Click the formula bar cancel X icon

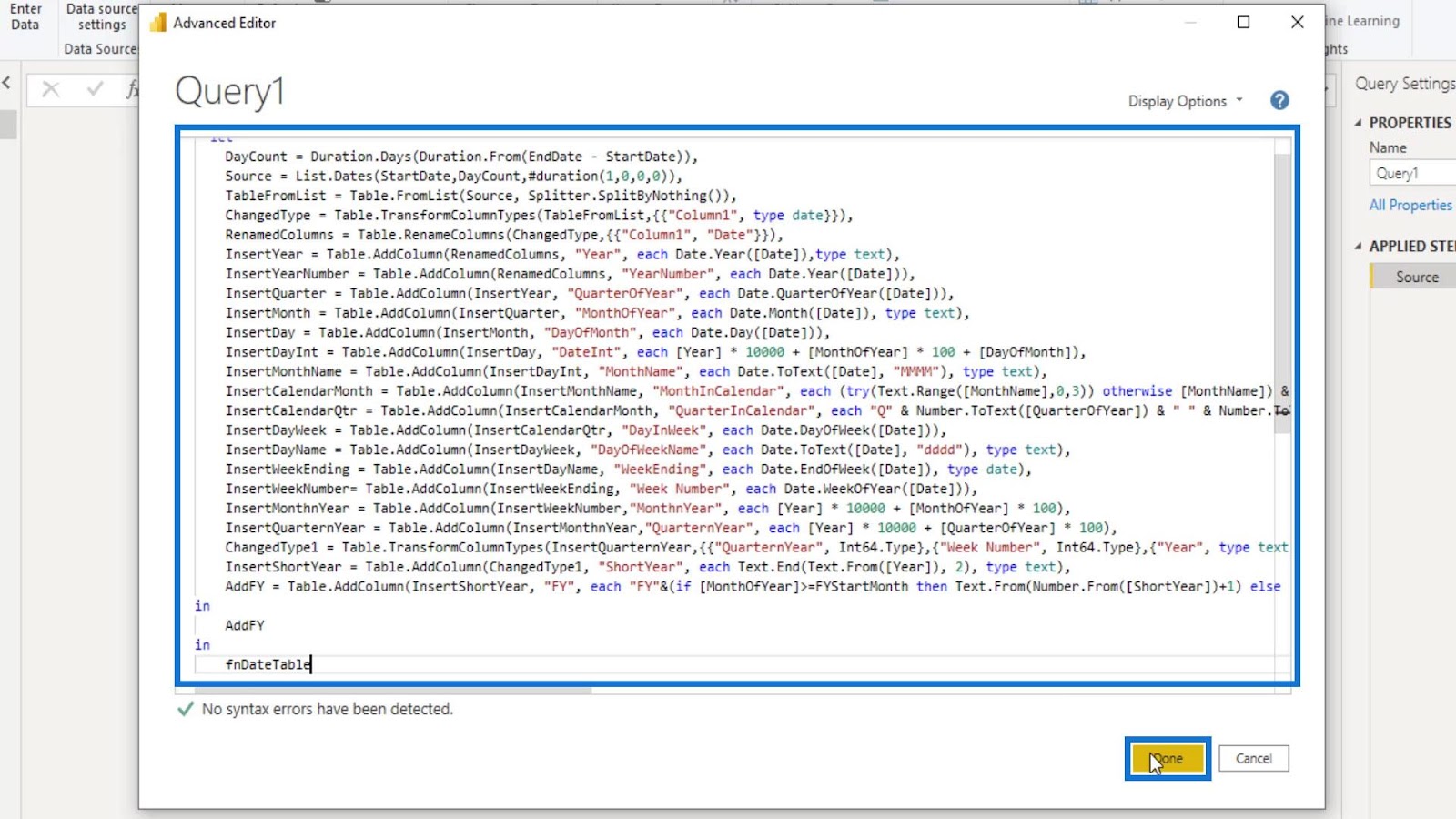coord(51,89)
